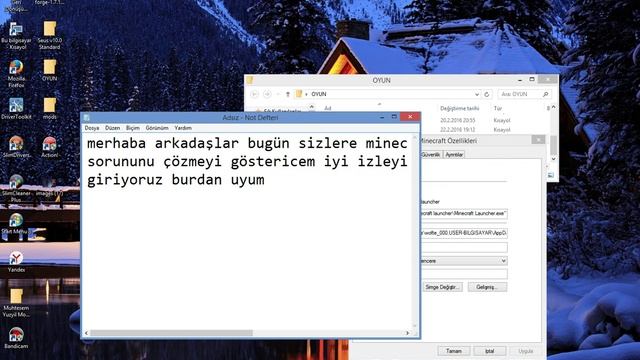Click the Uygula button
The height and width of the screenshot is (360, 640).
coord(525,351)
